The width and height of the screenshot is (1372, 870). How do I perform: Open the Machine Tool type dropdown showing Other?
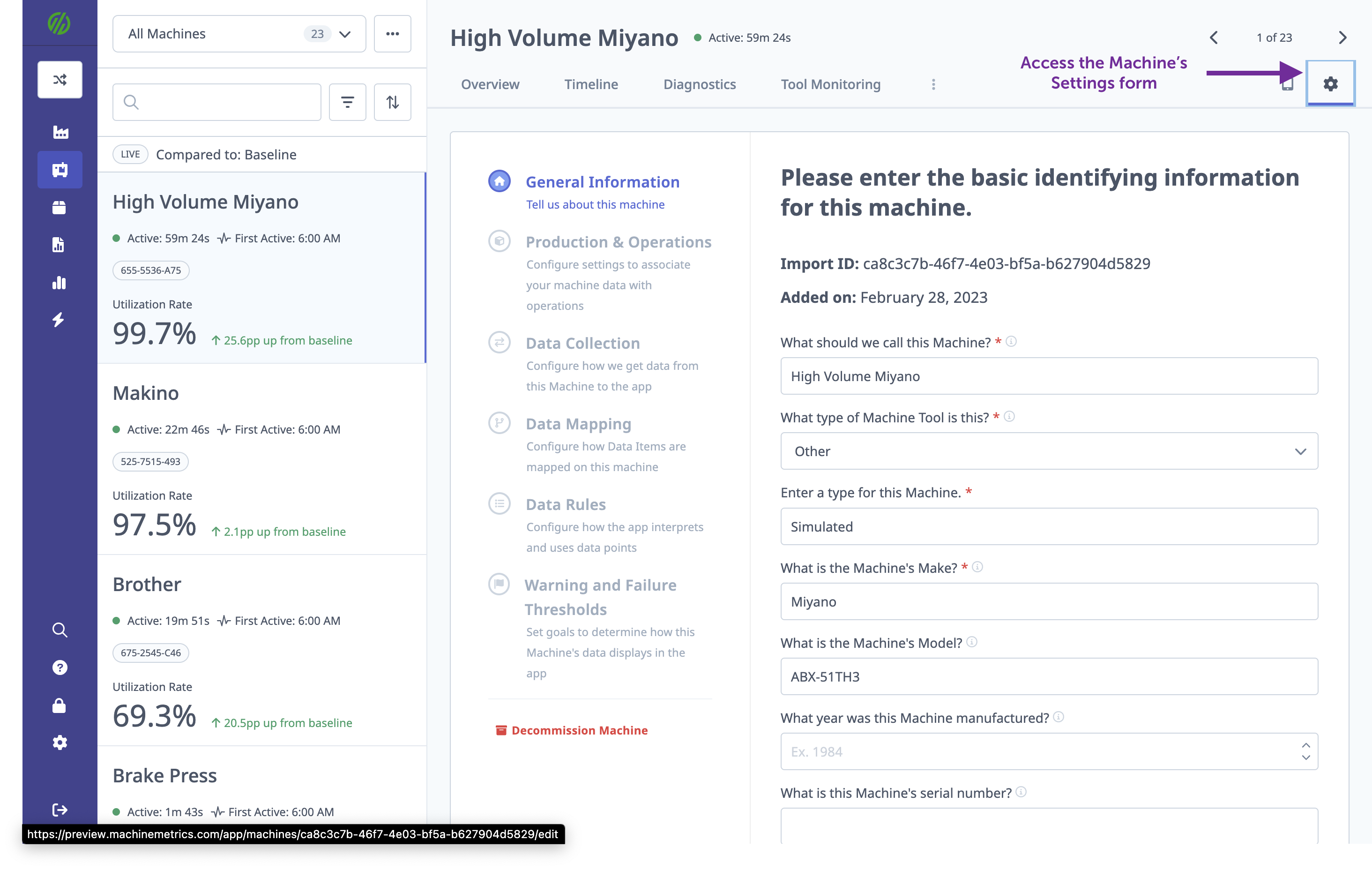[1049, 451]
